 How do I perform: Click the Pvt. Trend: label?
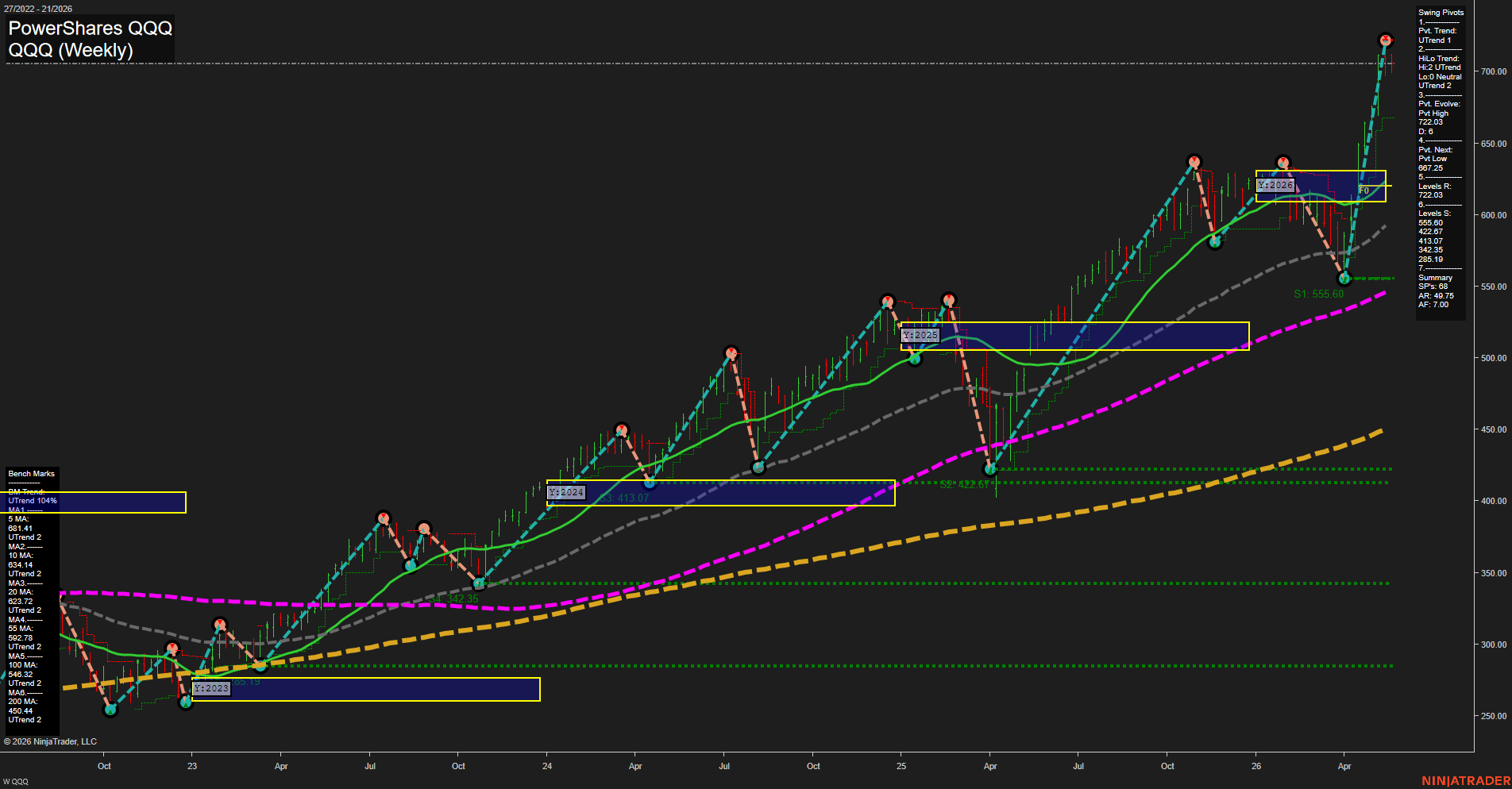pos(1437,31)
